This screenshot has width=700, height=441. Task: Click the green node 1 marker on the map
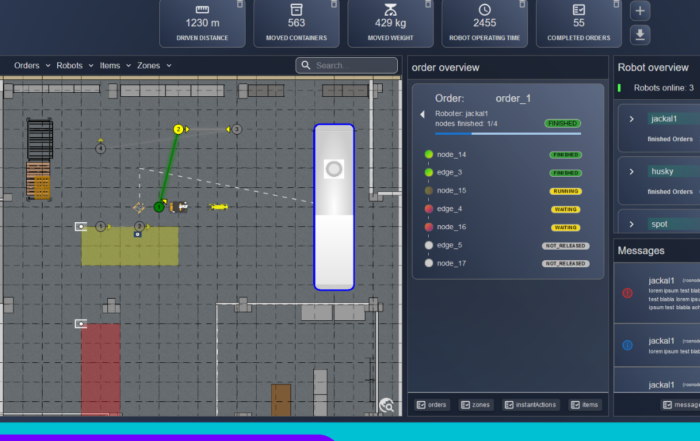(x=159, y=207)
